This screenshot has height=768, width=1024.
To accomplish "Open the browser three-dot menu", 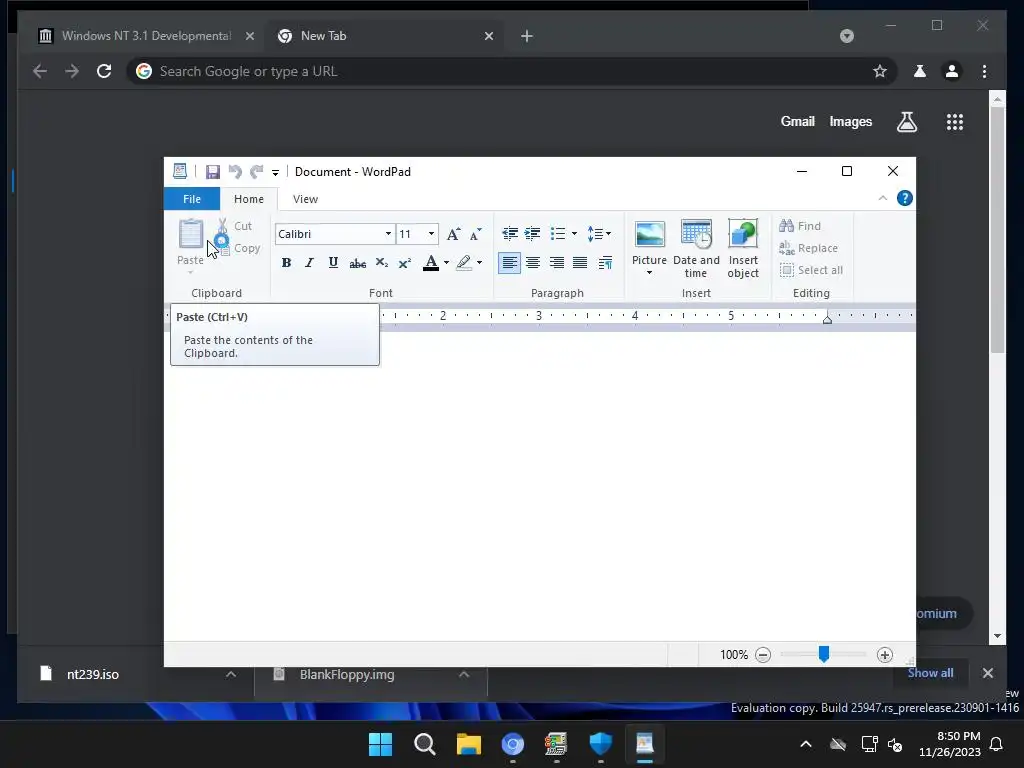I will [985, 71].
